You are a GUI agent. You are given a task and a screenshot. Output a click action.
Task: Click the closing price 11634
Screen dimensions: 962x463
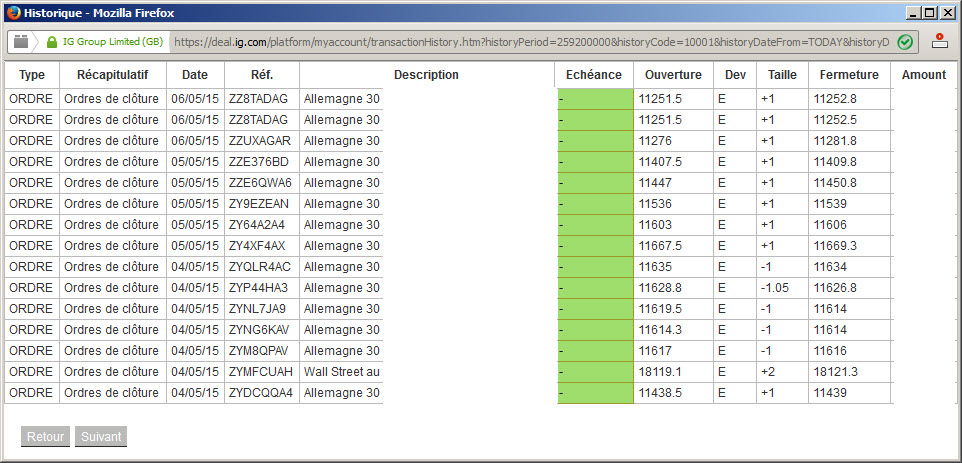[830, 267]
